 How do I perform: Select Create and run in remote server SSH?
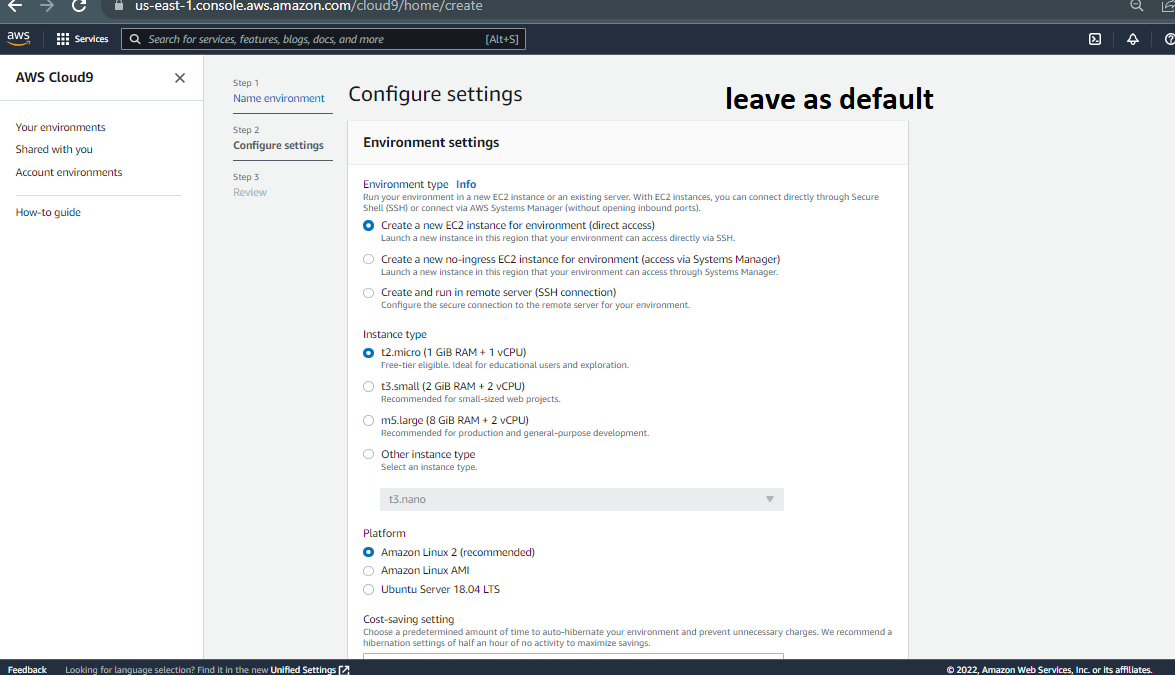(x=369, y=293)
